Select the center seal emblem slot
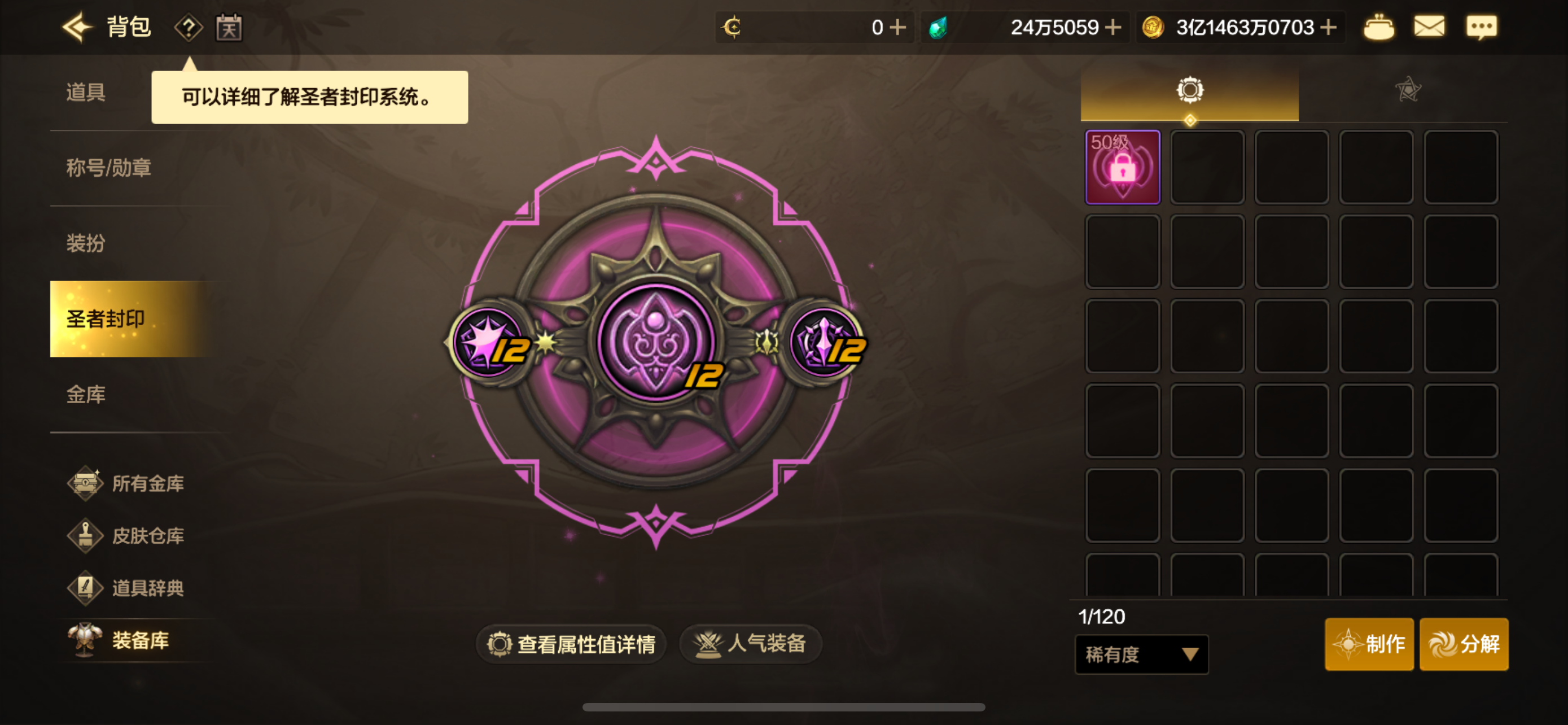Image resolution: width=1568 pixels, height=725 pixels. 655,342
